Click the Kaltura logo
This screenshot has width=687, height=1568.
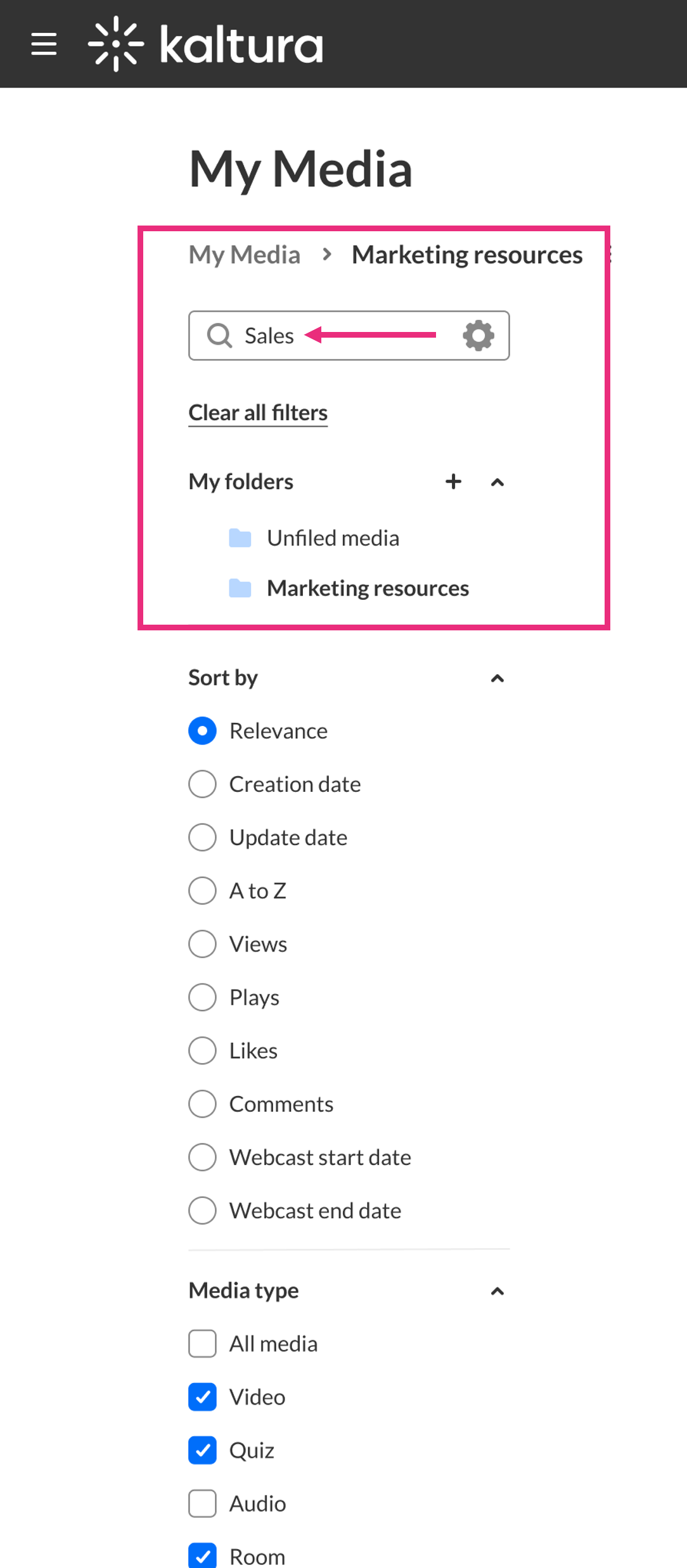pyautogui.click(x=206, y=44)
